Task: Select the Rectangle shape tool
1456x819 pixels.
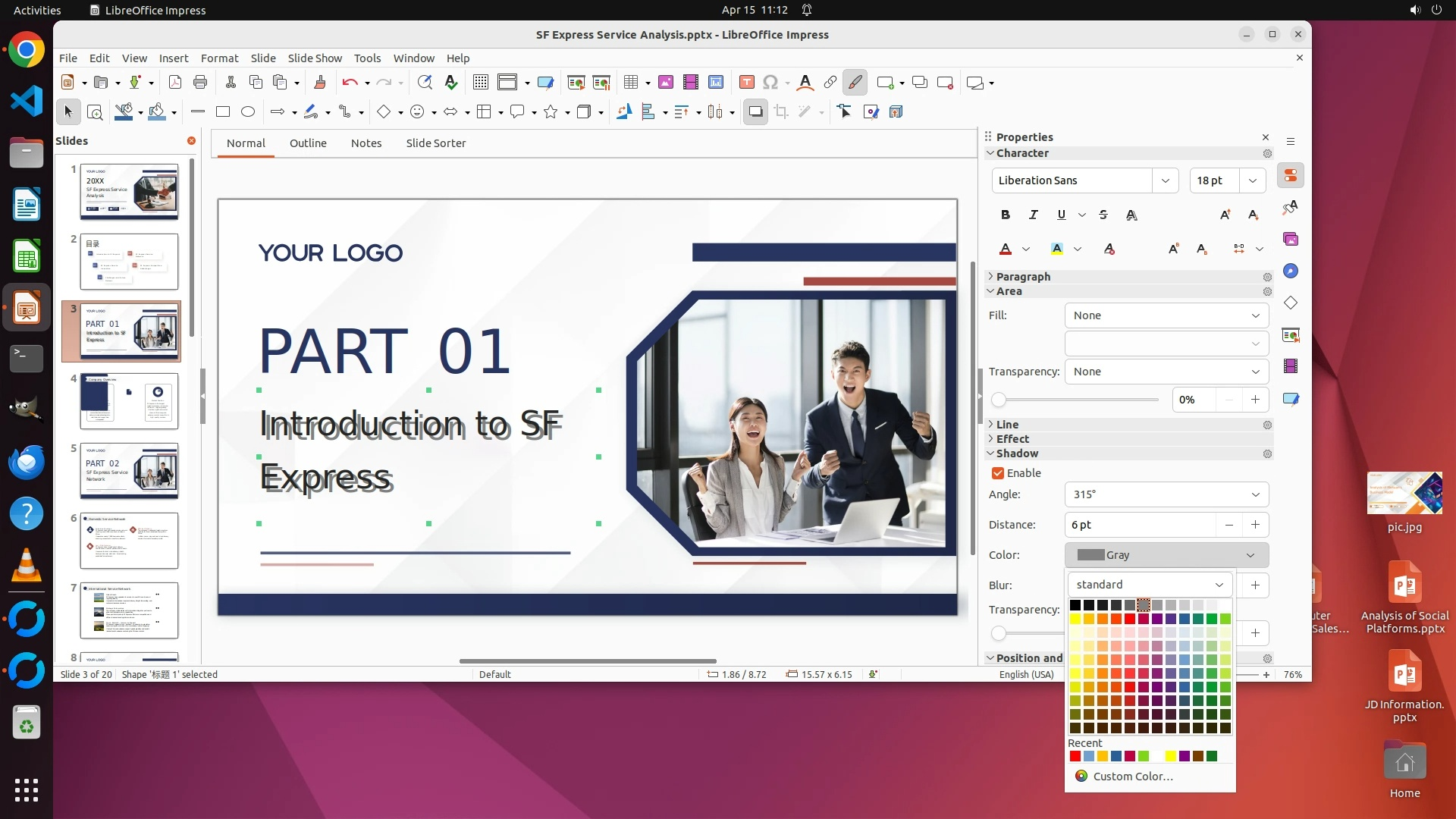Action: (x=223, y=112)
